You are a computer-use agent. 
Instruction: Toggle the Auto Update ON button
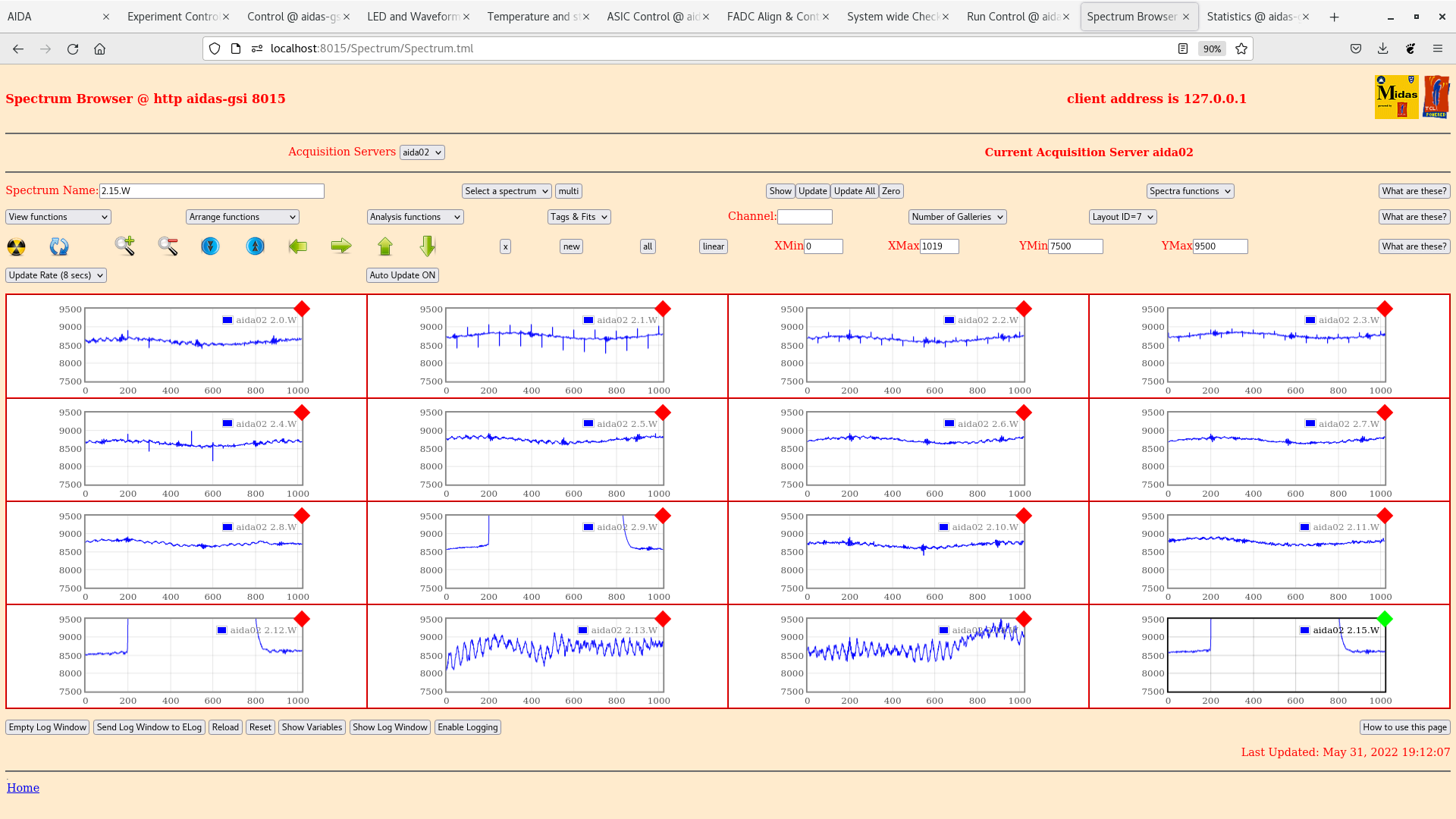pyautogui.click(x=402, y=275)
